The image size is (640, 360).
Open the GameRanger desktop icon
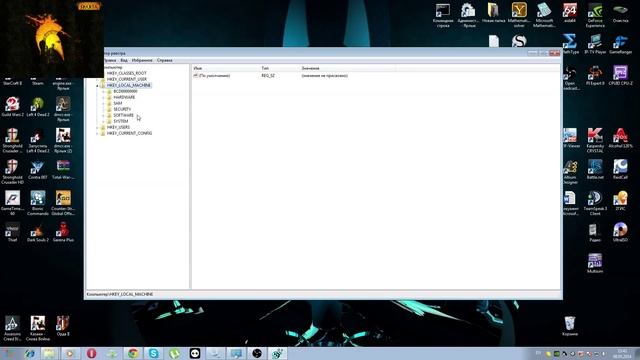(x=620, y=44)
